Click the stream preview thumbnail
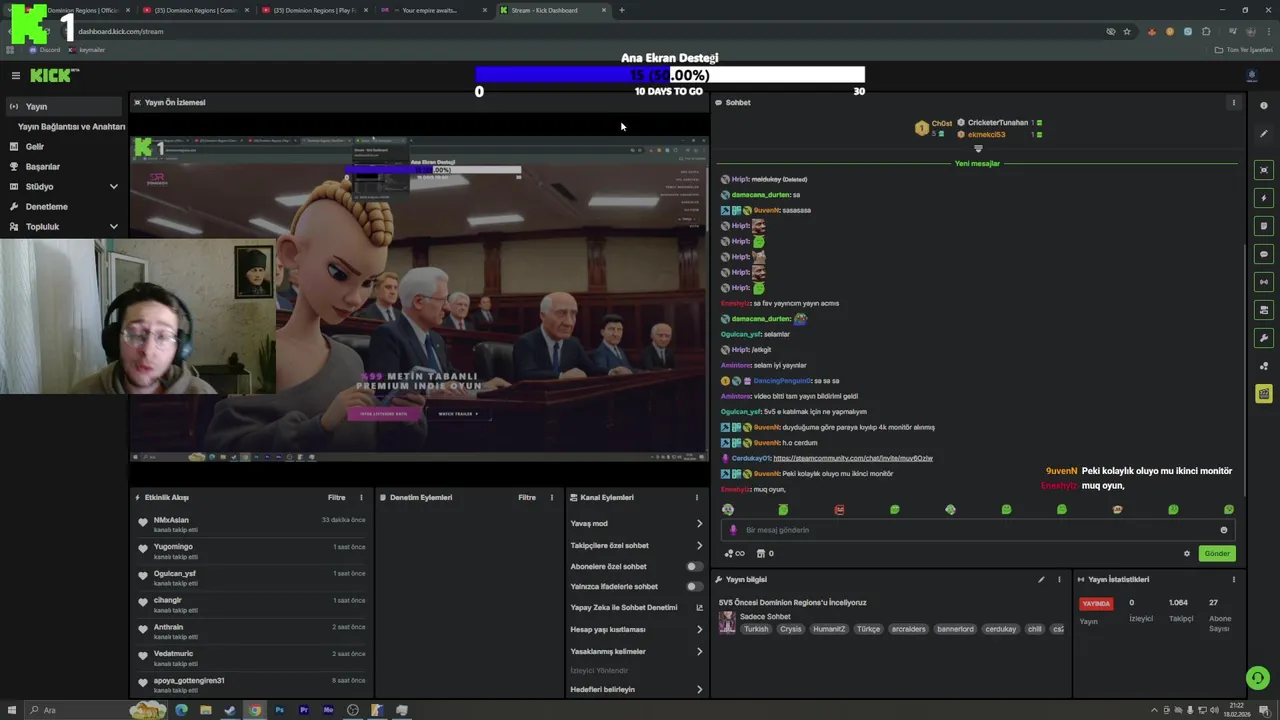The height and width of the screenshot is (720, 1280). click(x=419, y=298)
